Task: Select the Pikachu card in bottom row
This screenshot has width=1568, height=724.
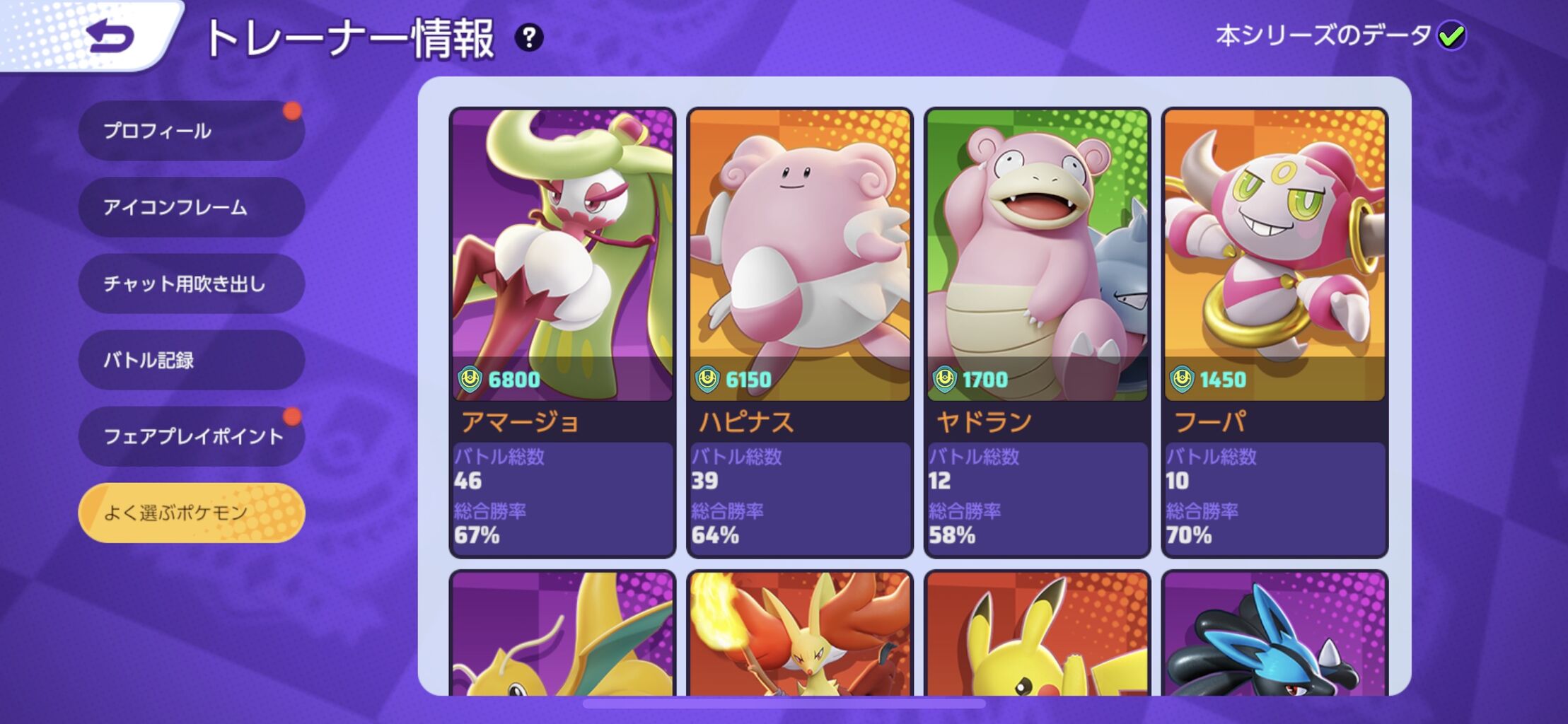Action: pos(1038,633)
